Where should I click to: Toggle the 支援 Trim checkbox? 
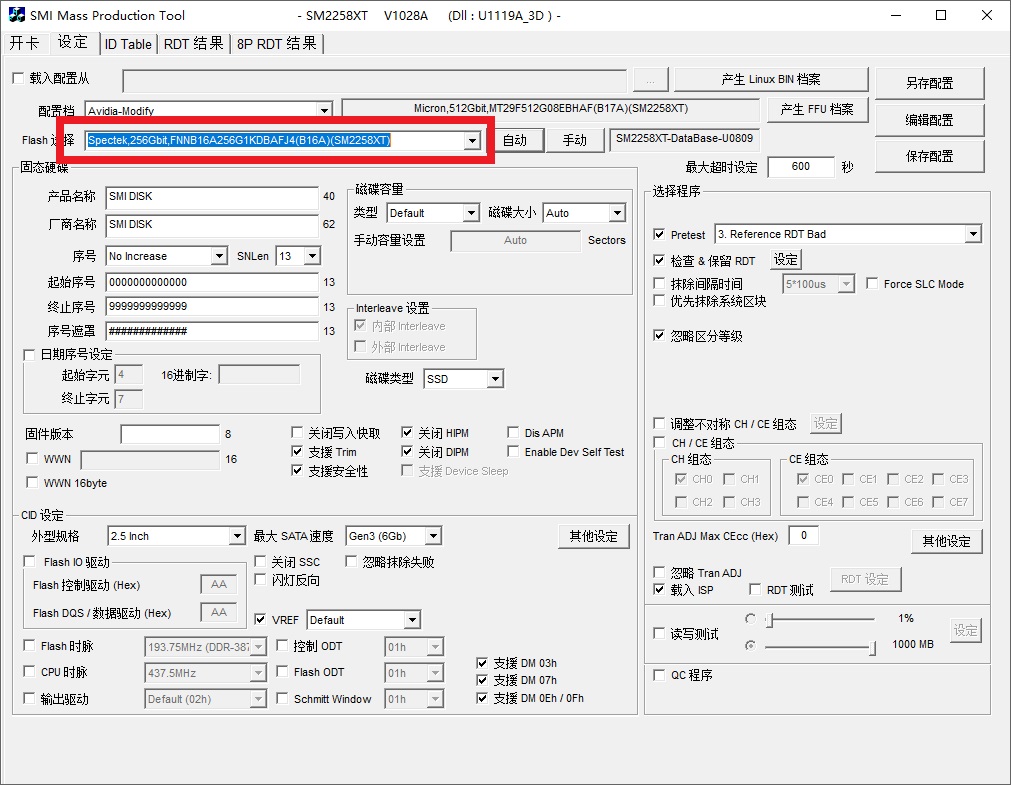coord(298,452)
